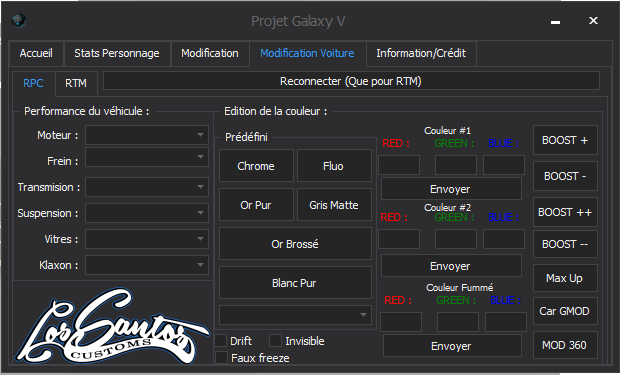Select the Modification tab
620x375 pixels.
pos(210,53)
